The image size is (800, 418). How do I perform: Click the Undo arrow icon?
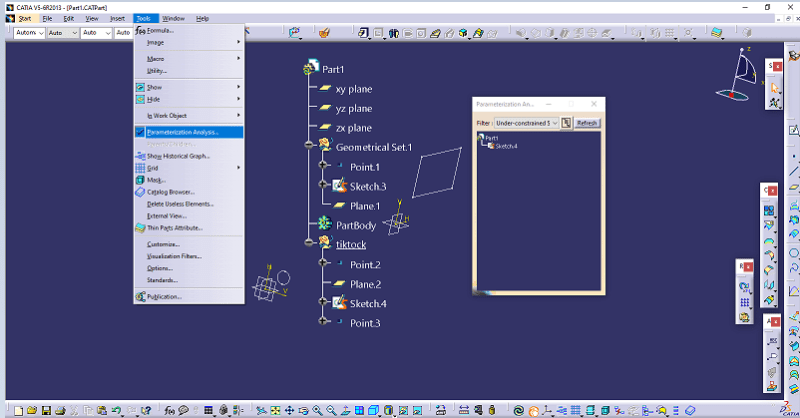click(x=116, y=410)
